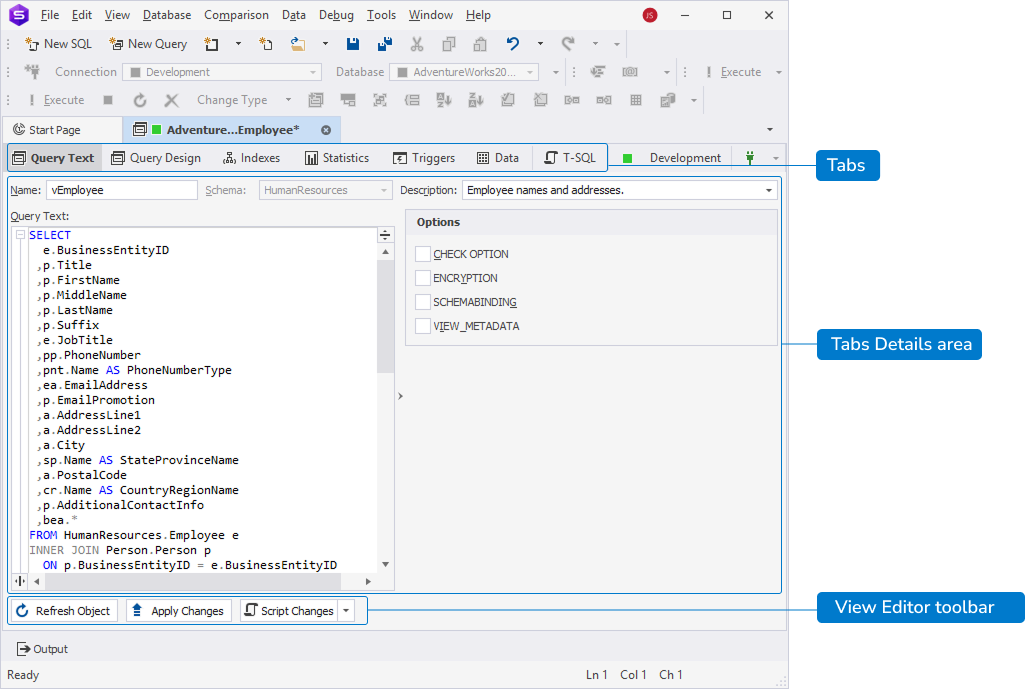Viewport: 1025px width, 689px height.
Task: Open the Undo history dropdown arrow
Action: [x=540, y=44]
